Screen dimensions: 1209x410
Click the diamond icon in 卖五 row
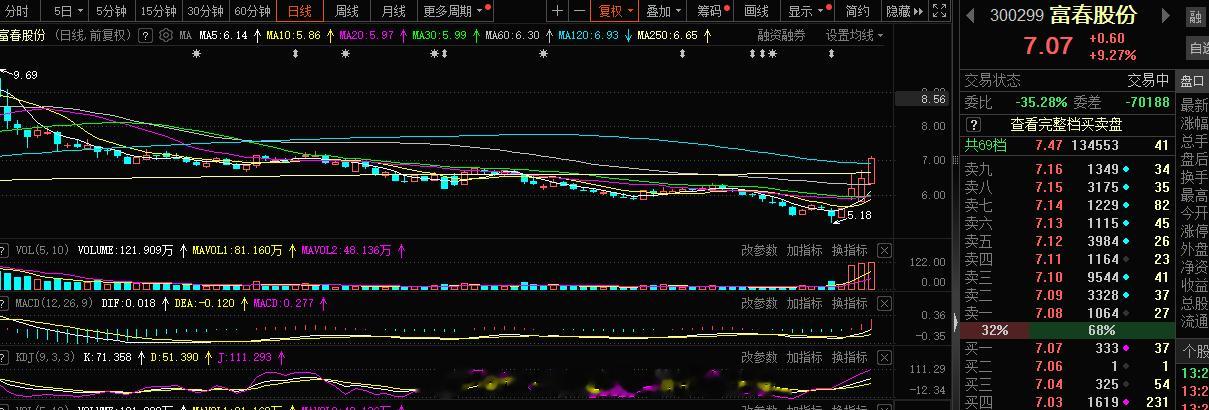coord(1126,241)
